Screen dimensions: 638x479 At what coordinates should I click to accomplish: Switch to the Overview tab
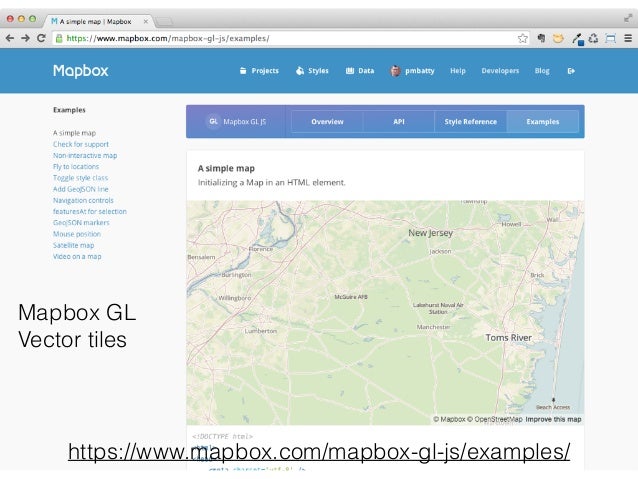(x=327, y=122)
